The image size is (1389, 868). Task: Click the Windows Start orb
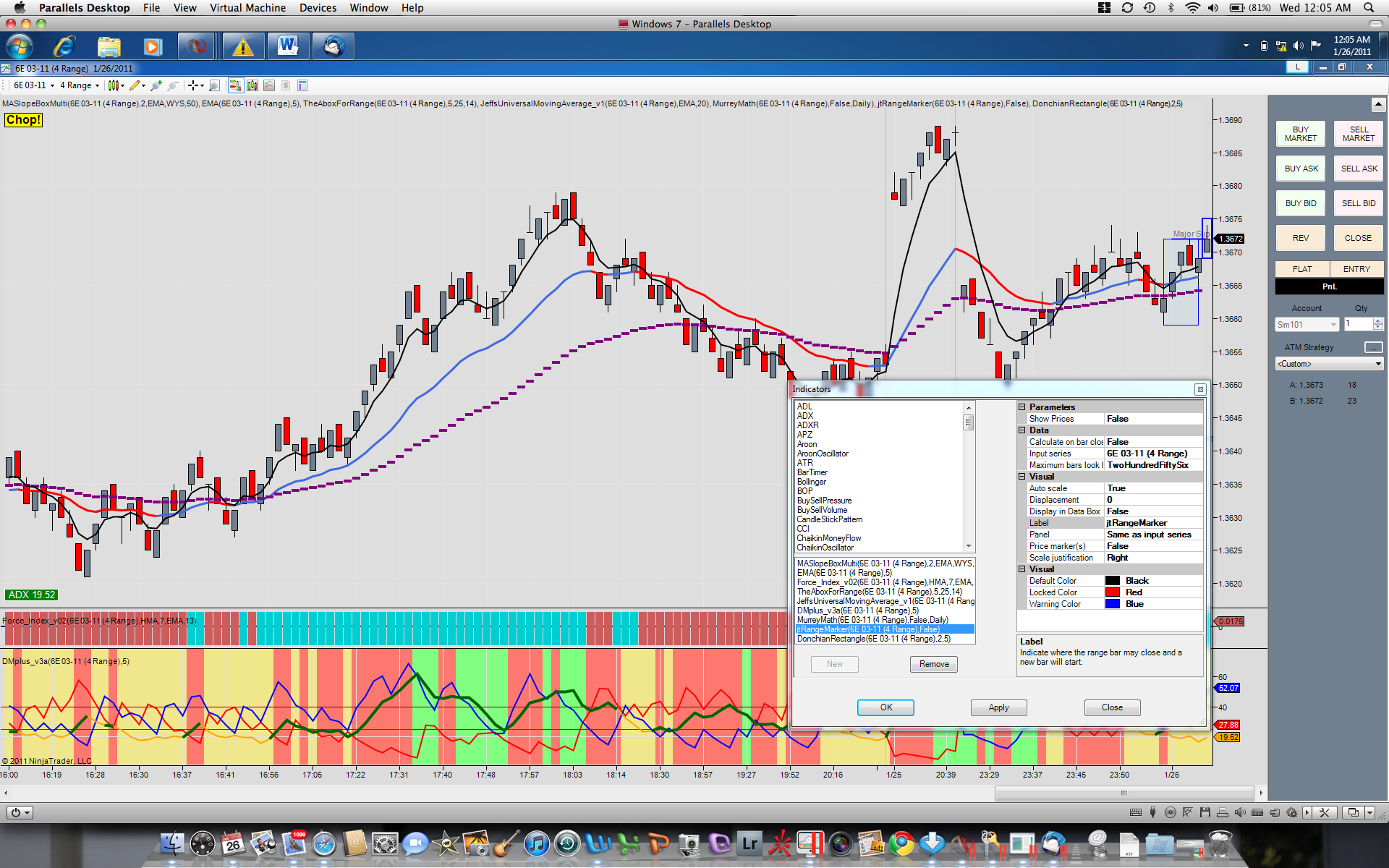point(20,47)
